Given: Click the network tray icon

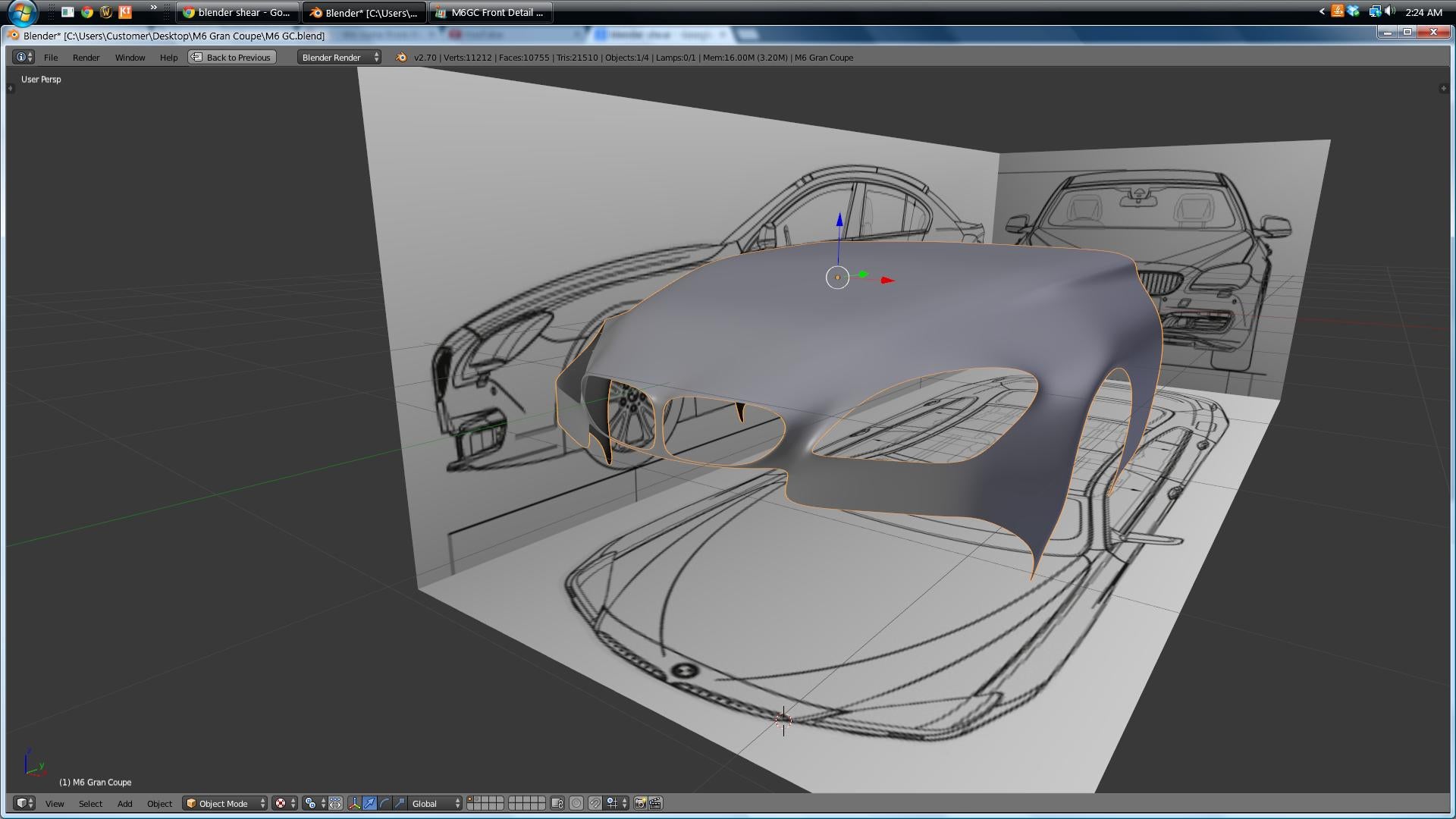Looking at the screenshot, I should [1374, 11].
